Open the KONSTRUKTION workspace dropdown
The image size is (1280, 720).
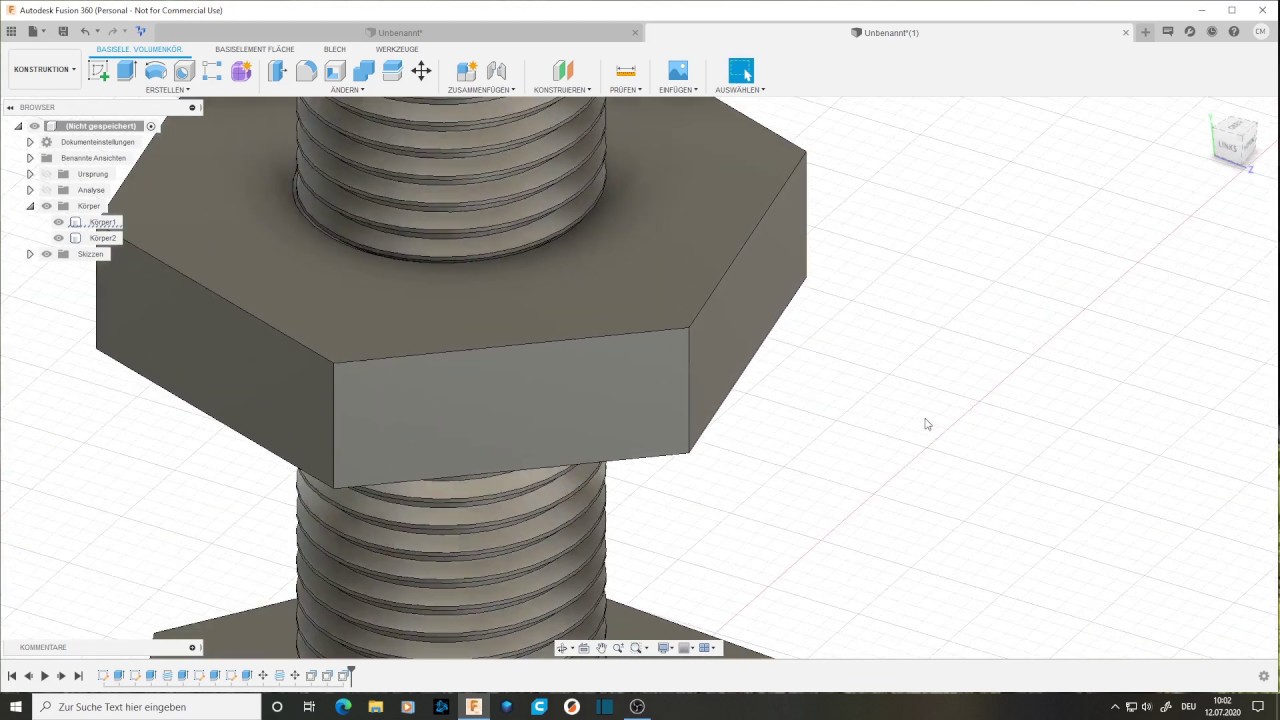[44, 69]
